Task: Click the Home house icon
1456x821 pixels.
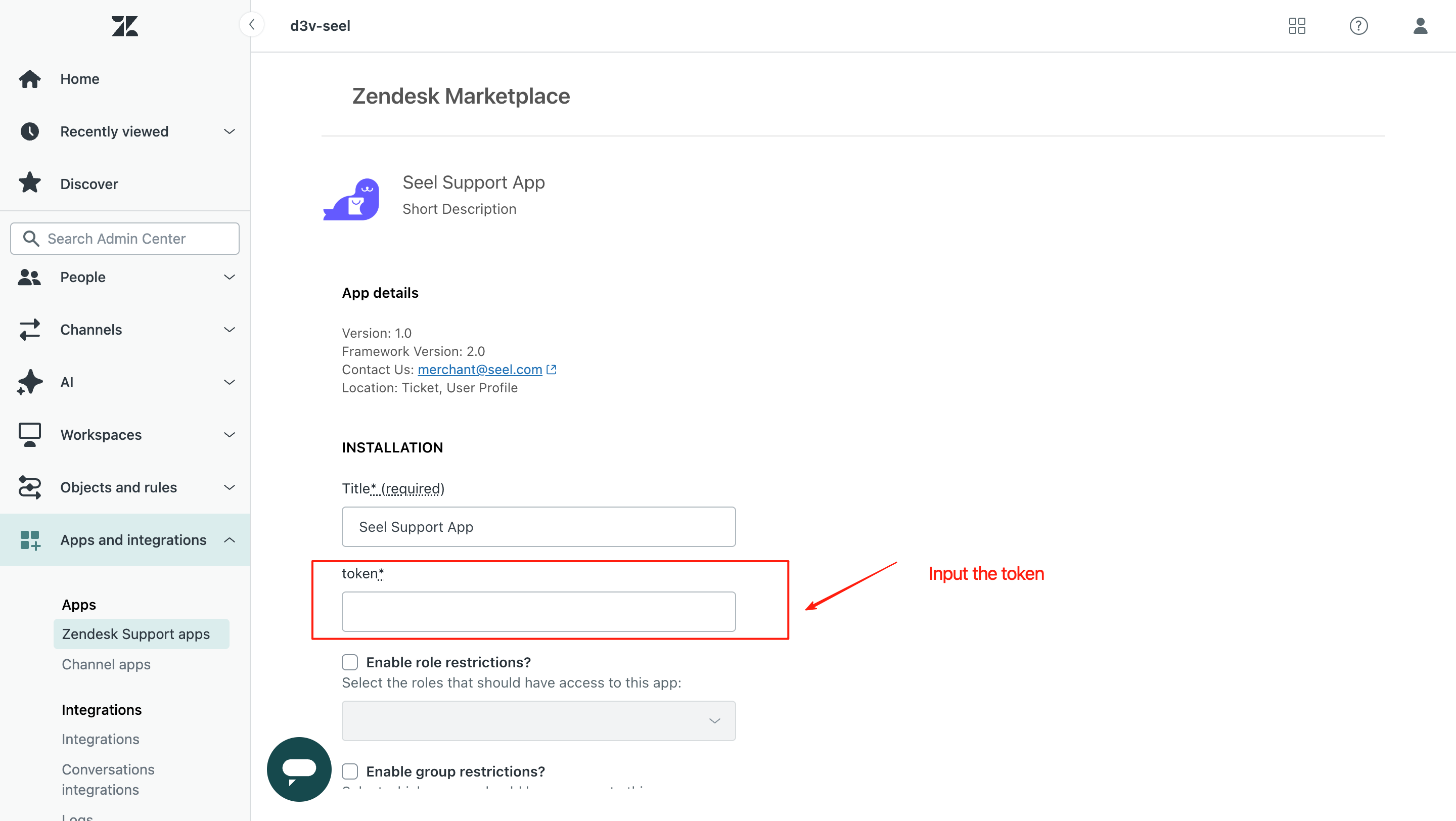Action: pyautogui.click(x=29, y=79)
